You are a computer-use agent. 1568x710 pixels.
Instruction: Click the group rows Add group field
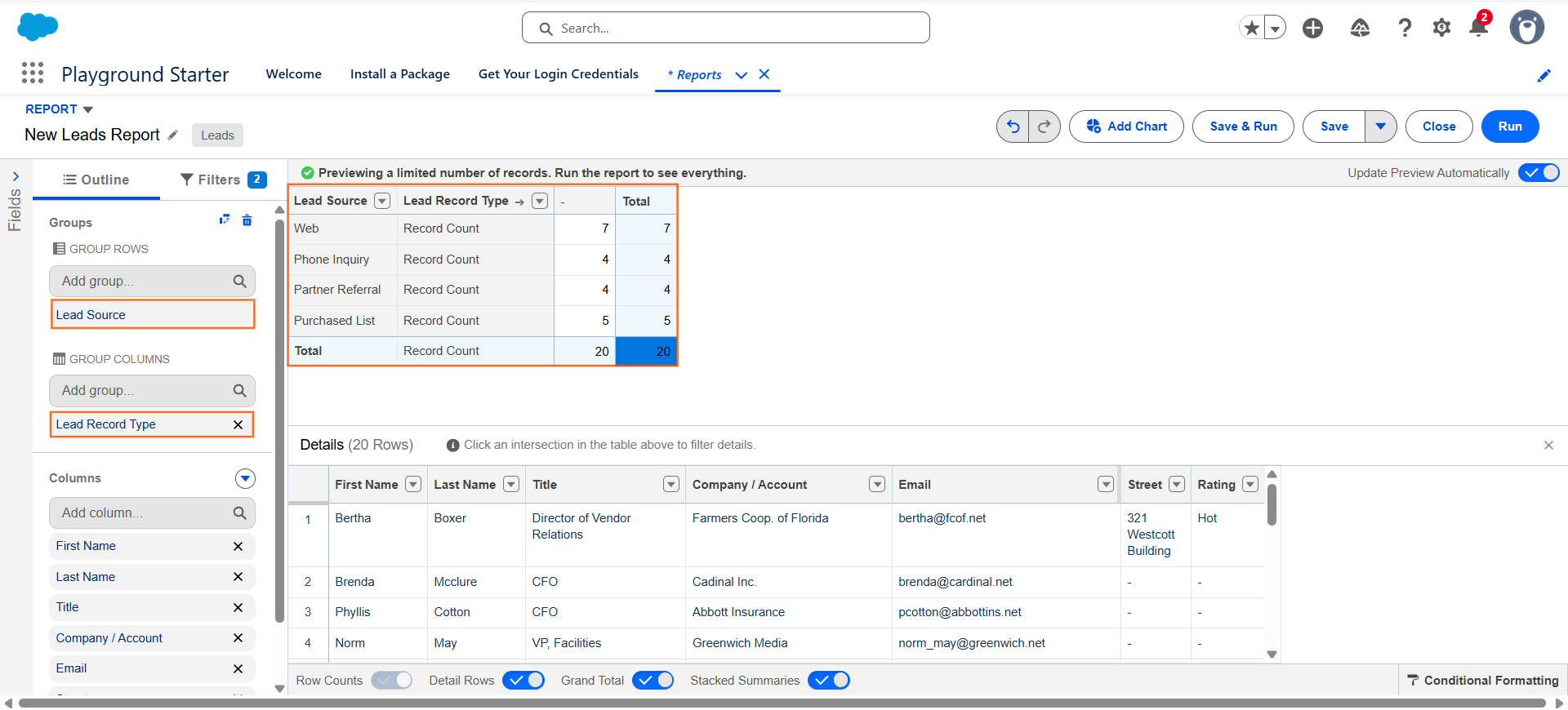(153, 282)
